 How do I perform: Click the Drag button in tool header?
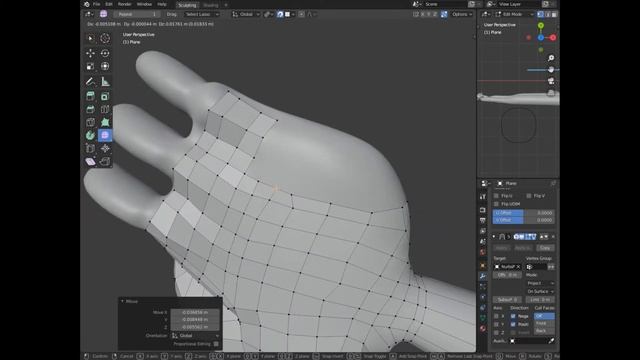[x=172, y=14]
